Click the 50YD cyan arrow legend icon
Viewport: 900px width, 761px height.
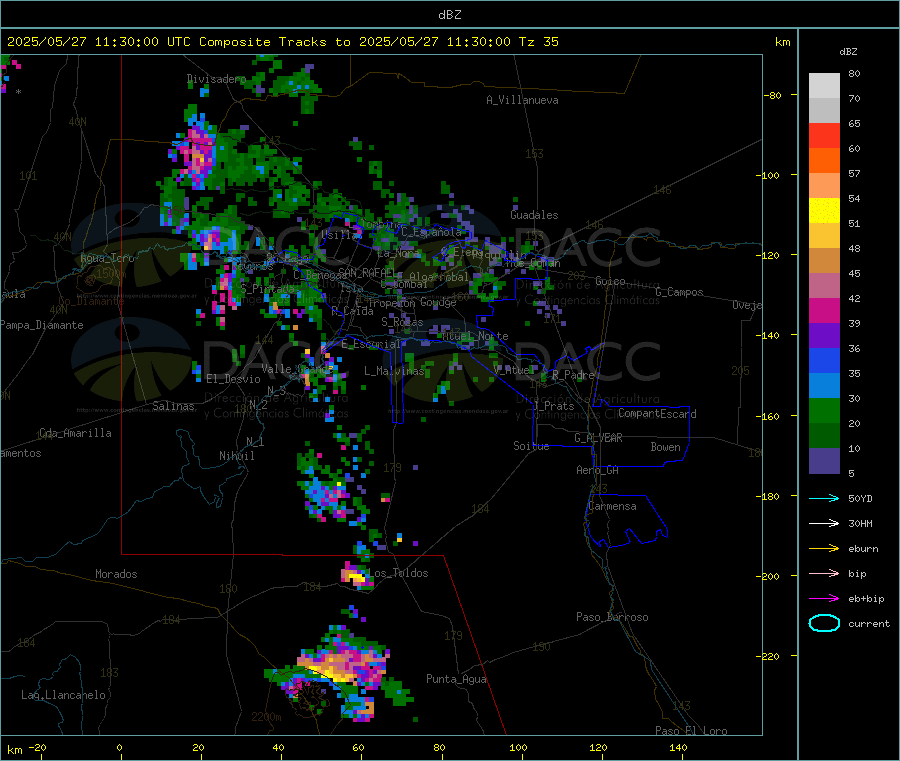[824, 498]
